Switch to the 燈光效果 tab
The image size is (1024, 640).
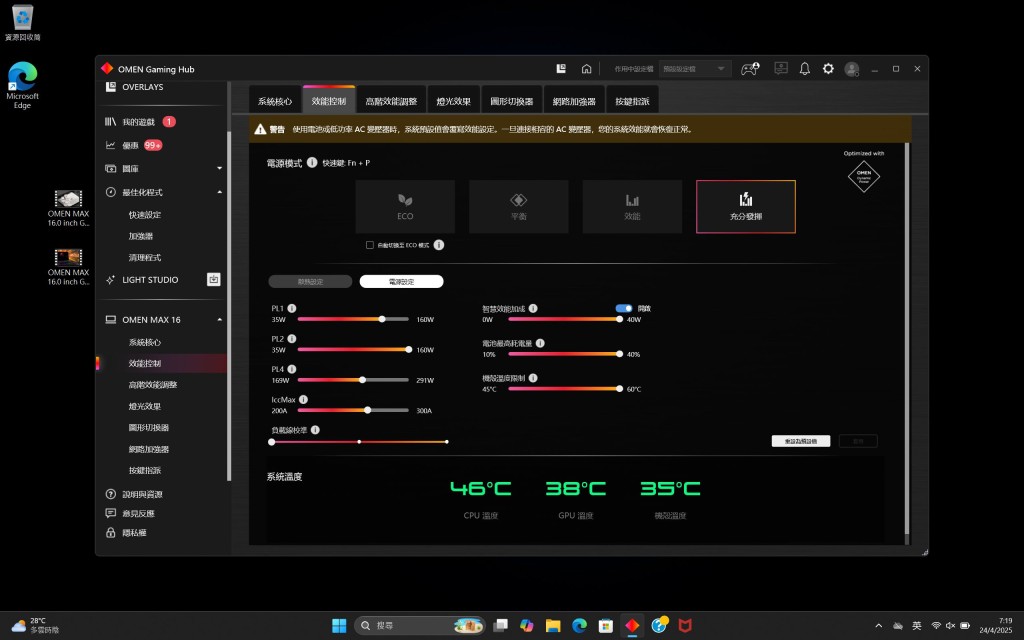454,101
